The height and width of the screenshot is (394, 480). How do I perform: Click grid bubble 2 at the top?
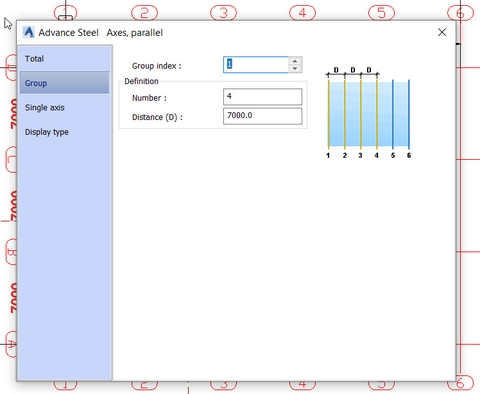point(144,13)
